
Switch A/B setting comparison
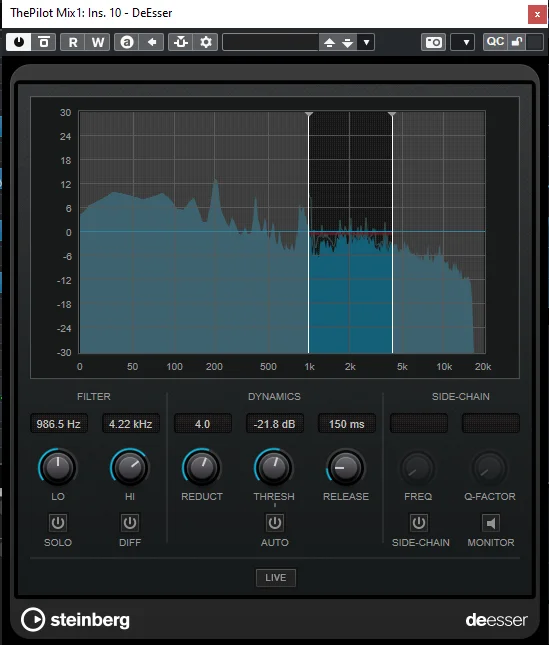(x=127, y=42)
